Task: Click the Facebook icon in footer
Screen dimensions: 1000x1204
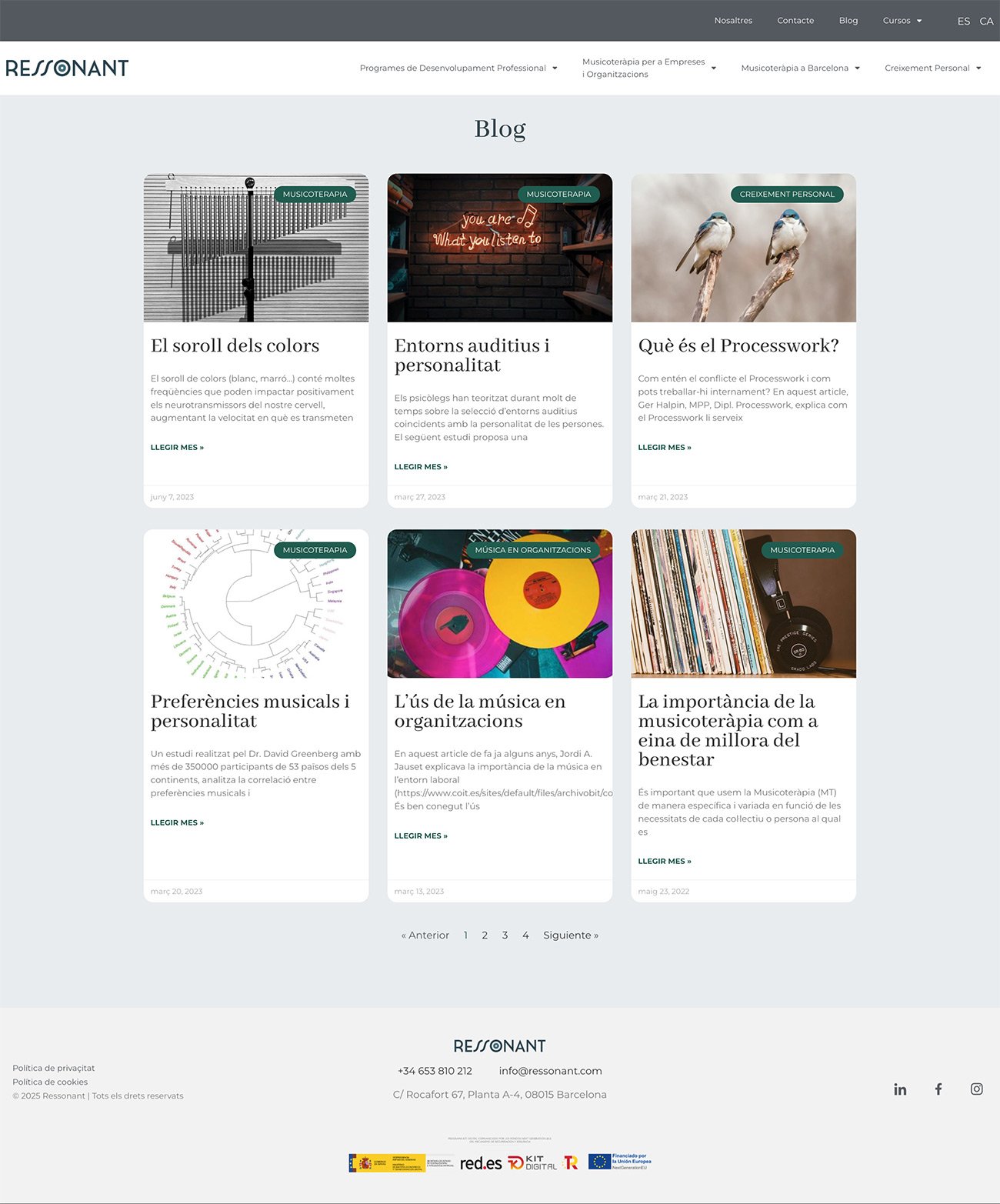Action: [938, 1089]
